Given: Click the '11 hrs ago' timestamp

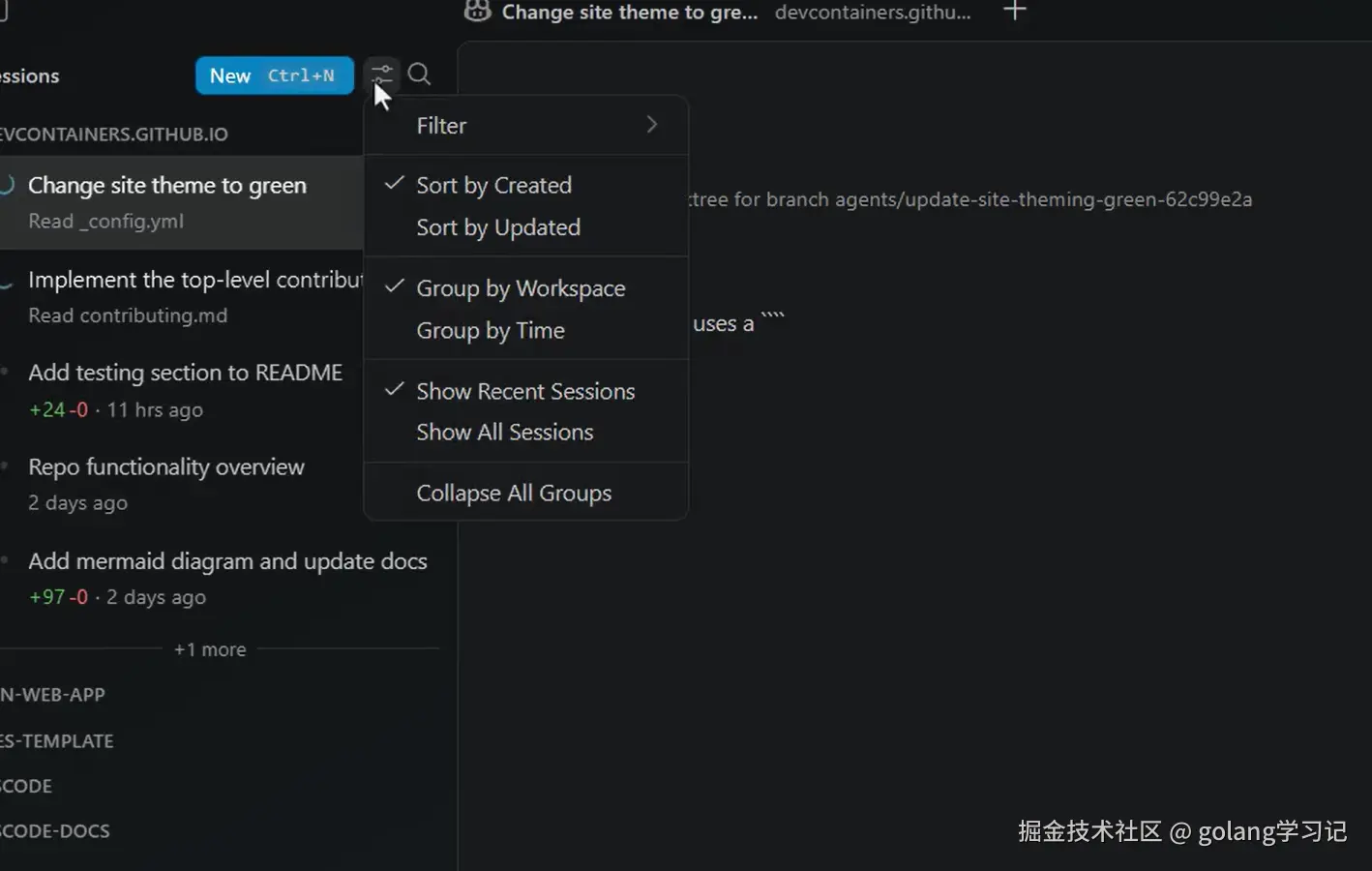Looking at the screenshot, I should pos(155,410).
